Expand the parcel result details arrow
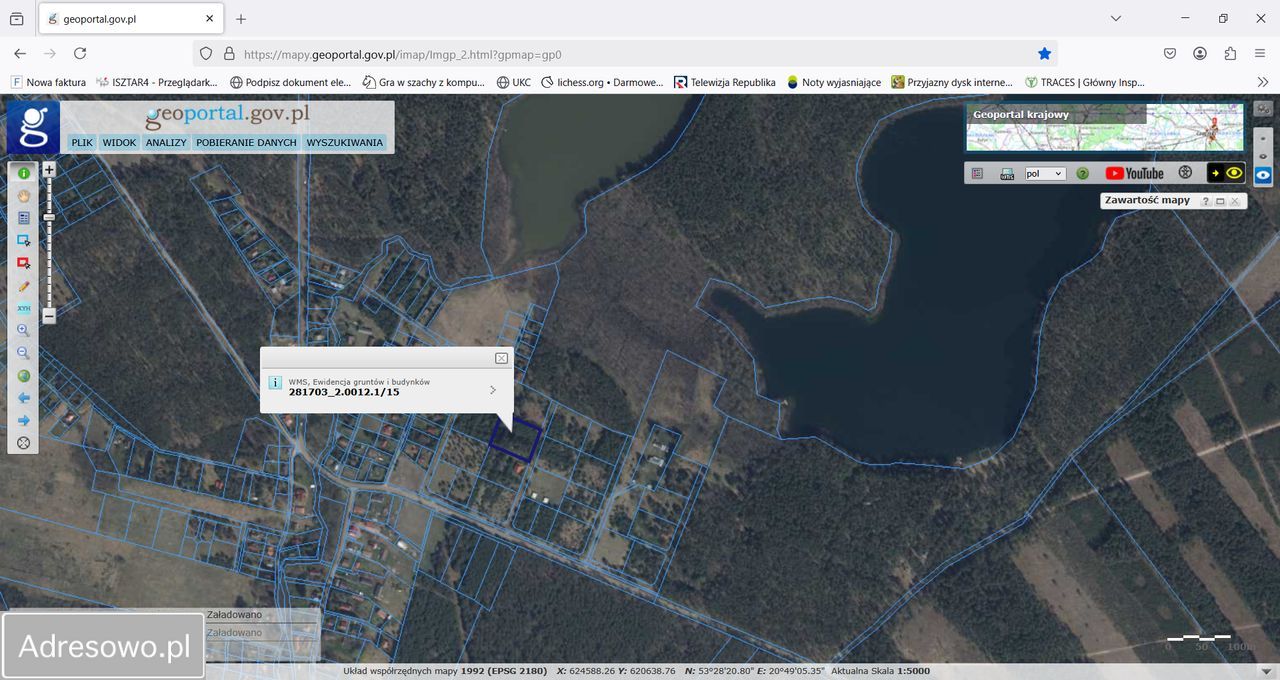1280x680 pixels. 493,390
